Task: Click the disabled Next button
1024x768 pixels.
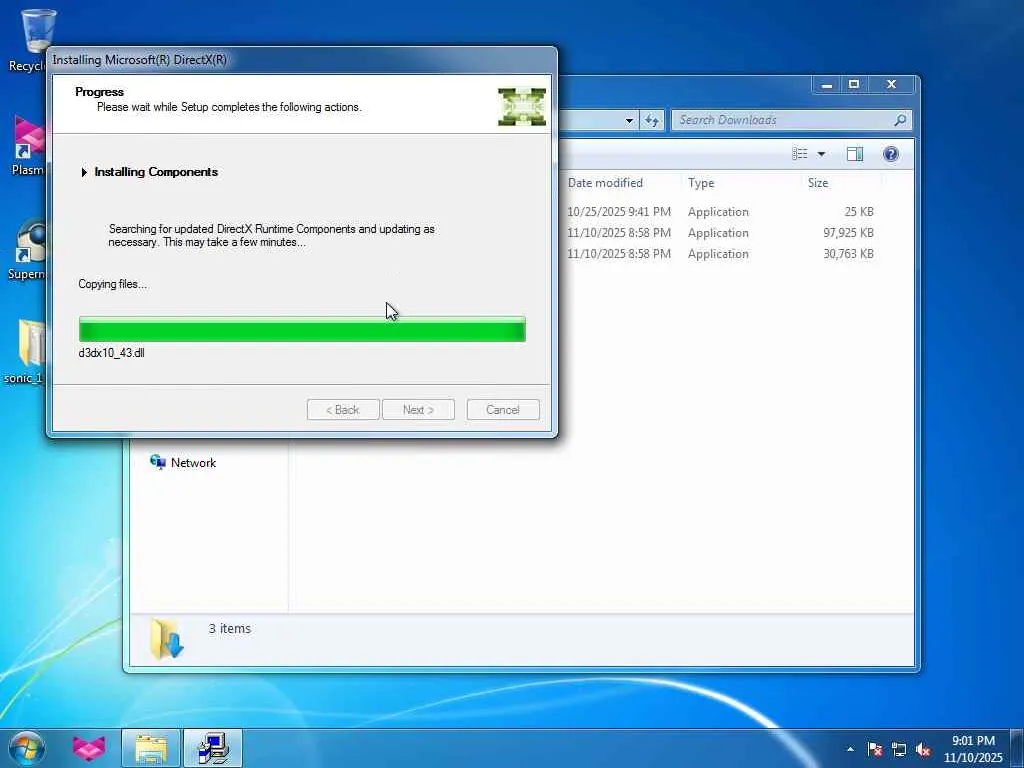Action: (418, 409)
